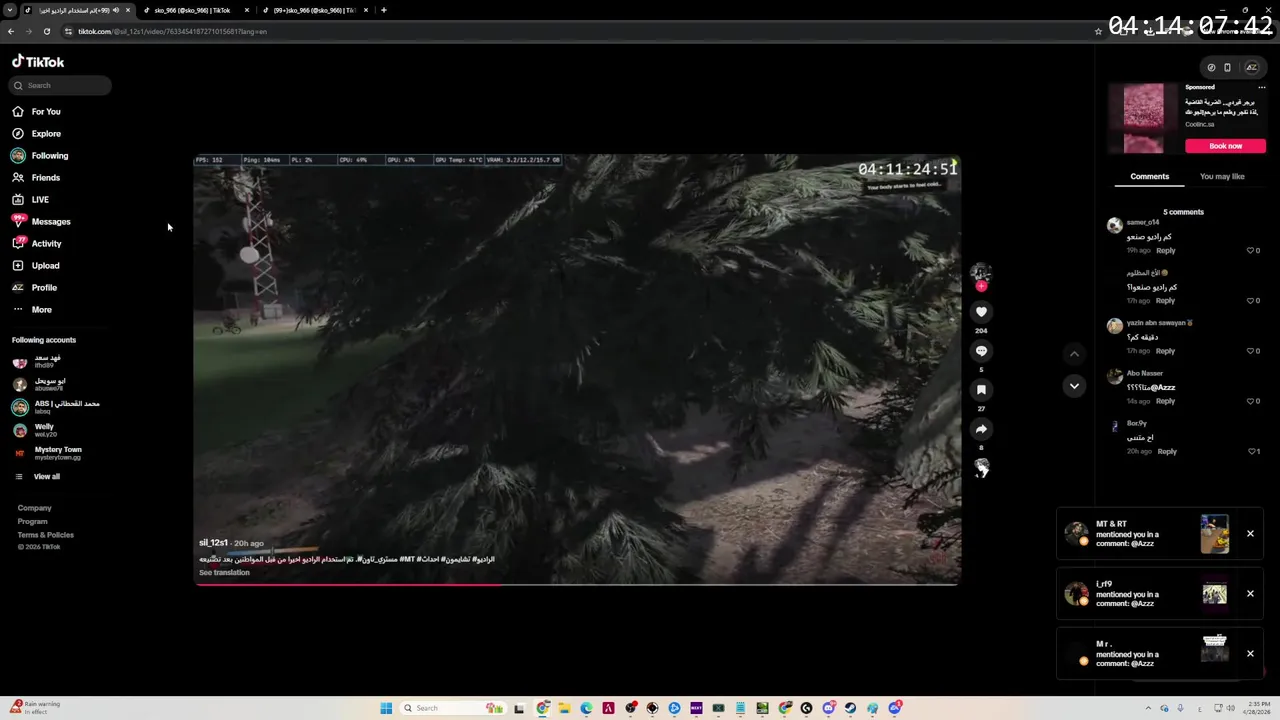1280x720 pixels.
Task: Open sil_12s1 username on the video
Action: point(213,543)
